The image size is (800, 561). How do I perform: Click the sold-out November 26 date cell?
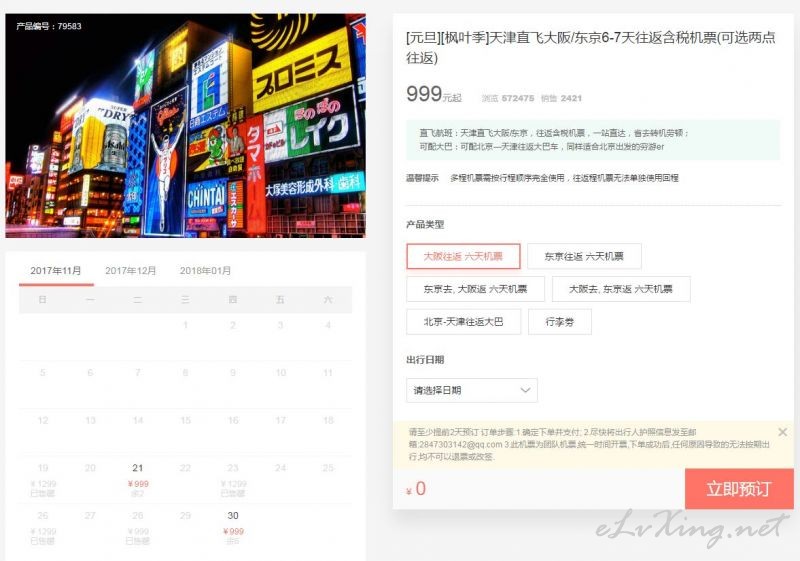[x=43, y=527]
